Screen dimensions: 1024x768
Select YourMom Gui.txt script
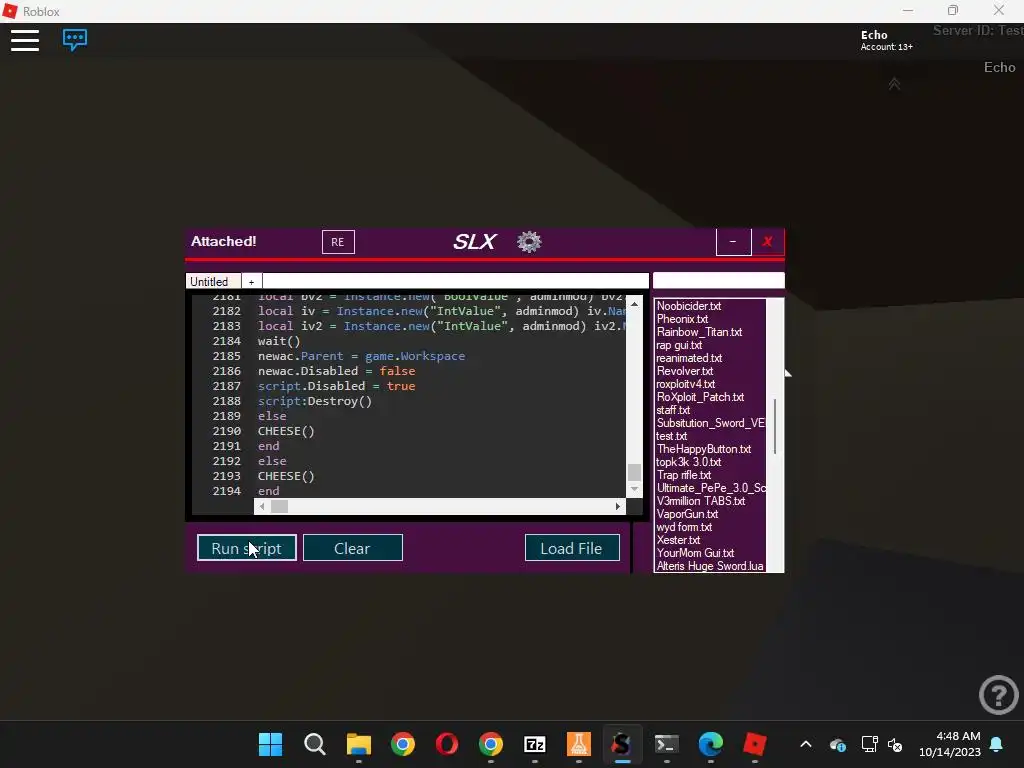[695, 553]
